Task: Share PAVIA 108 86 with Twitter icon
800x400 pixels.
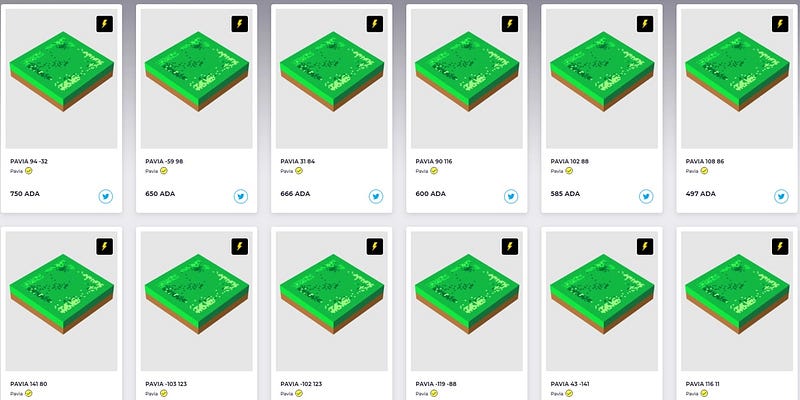Action: pos(781,196)
